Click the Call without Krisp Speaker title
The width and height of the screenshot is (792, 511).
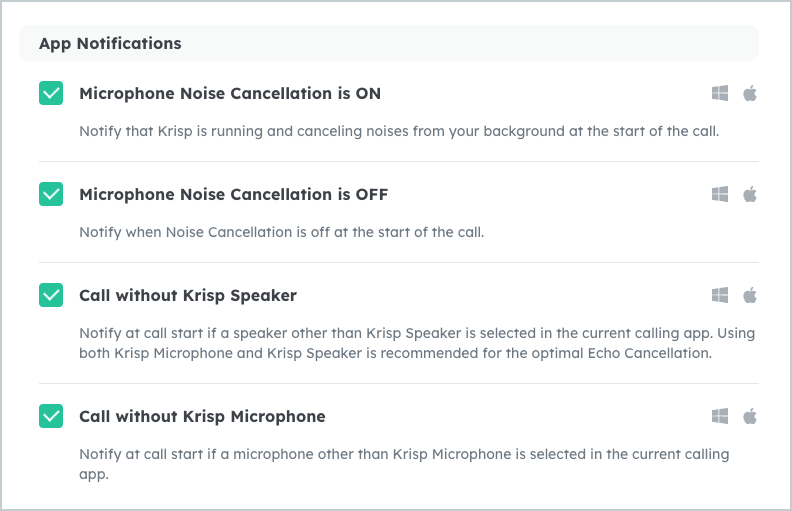point(188,296)
